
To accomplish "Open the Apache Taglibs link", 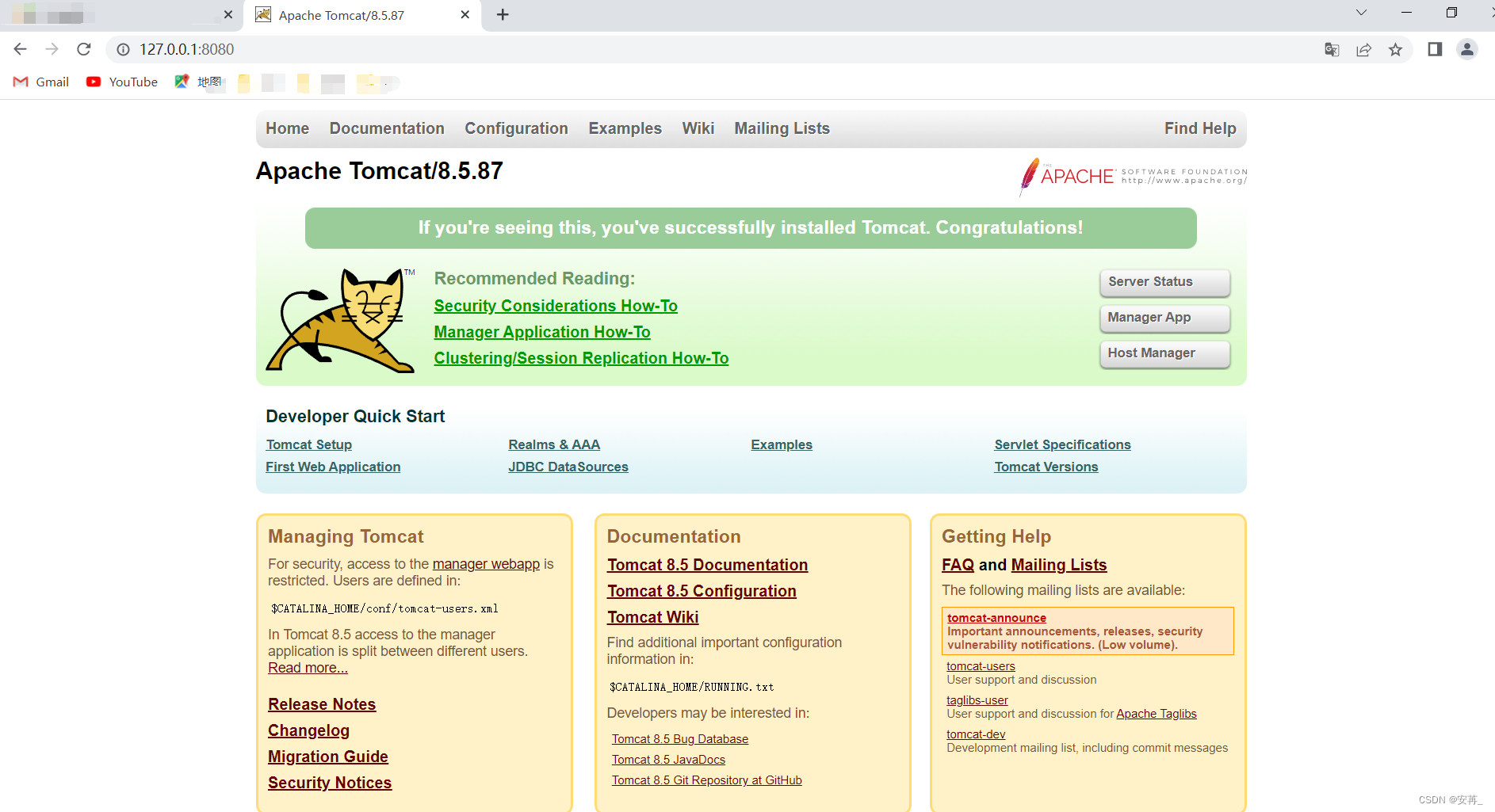I will point(1157,714).
